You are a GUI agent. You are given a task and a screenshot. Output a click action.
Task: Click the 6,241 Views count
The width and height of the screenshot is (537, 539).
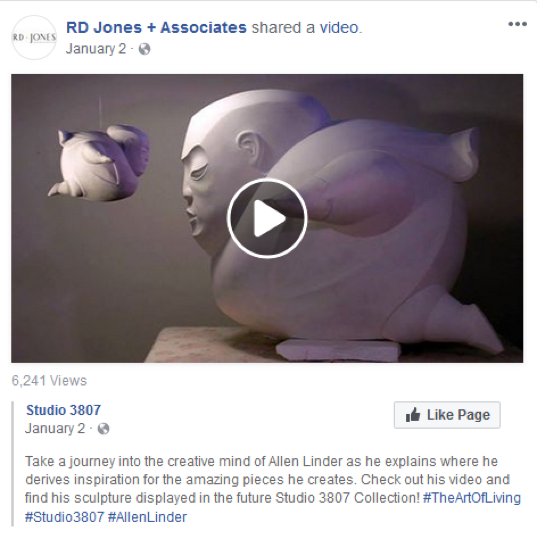(x=49, y=381)
